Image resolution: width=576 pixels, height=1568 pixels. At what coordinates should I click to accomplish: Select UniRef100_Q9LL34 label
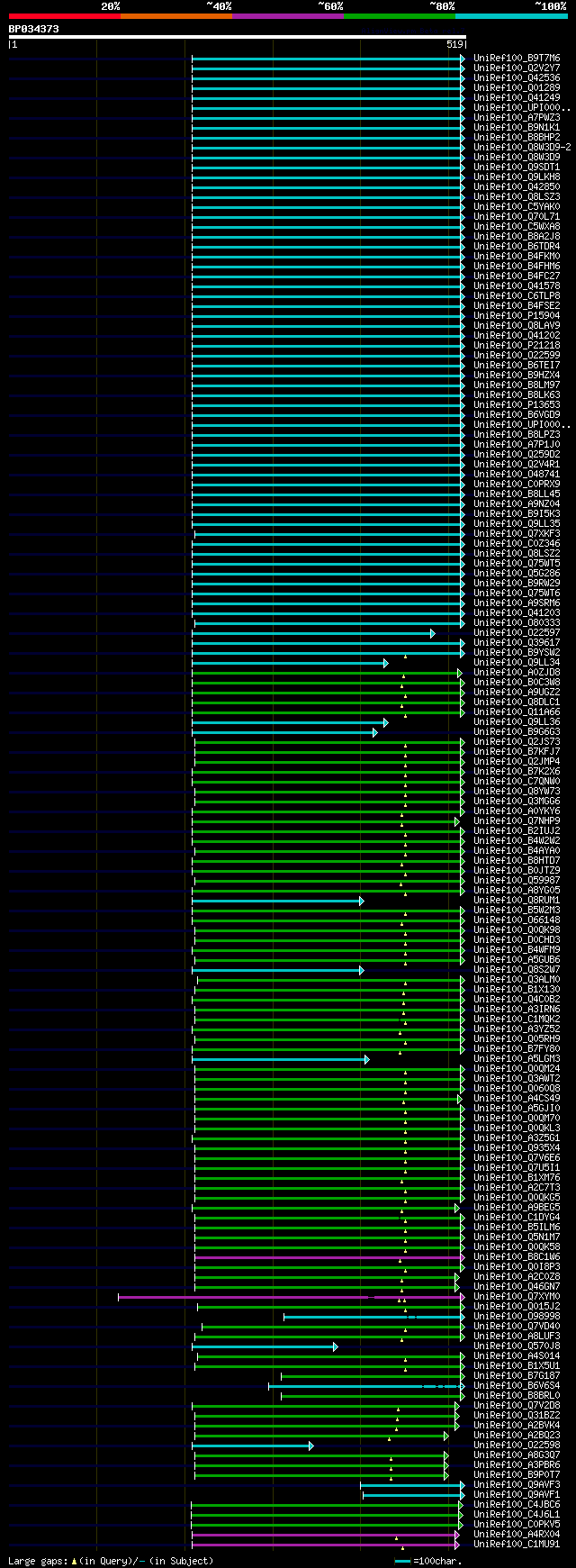click(x=517, y=663)
